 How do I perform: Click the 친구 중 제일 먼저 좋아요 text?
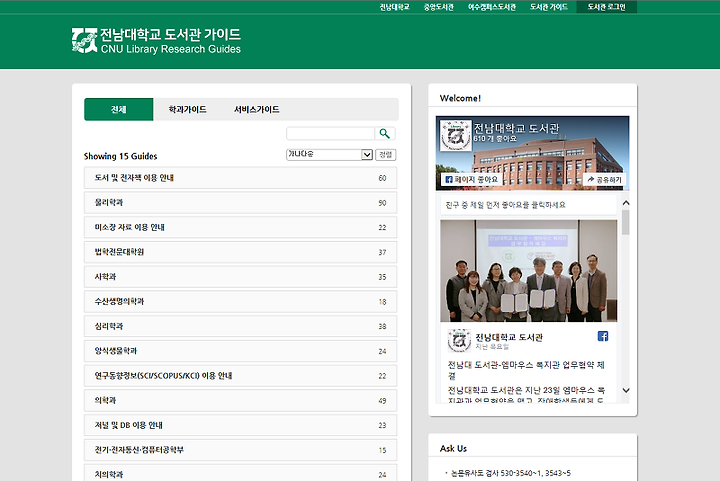(506, 205)
